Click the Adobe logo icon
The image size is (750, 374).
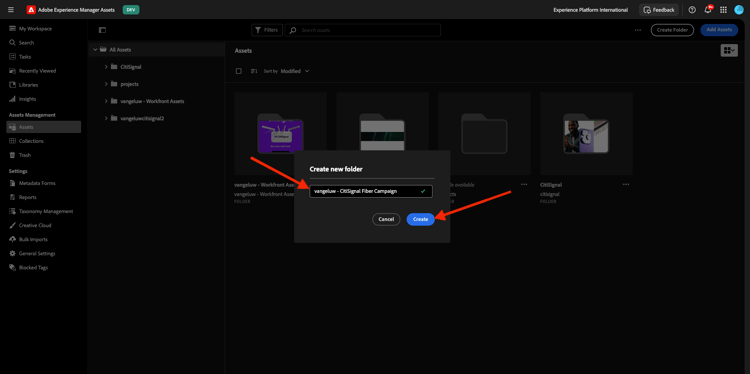pyautogui.click(x=31, y=10)
